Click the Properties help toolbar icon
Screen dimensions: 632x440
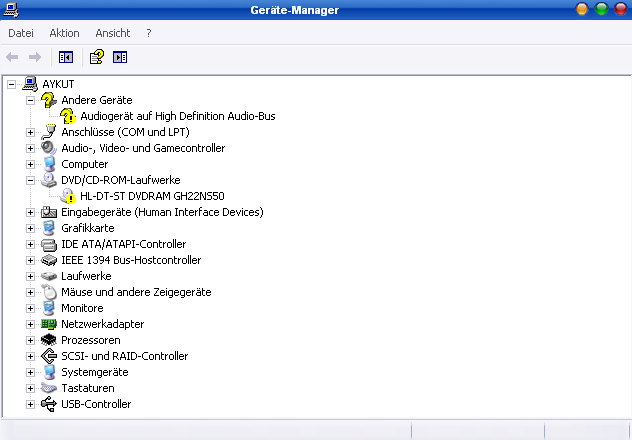(x=96, y=57)
